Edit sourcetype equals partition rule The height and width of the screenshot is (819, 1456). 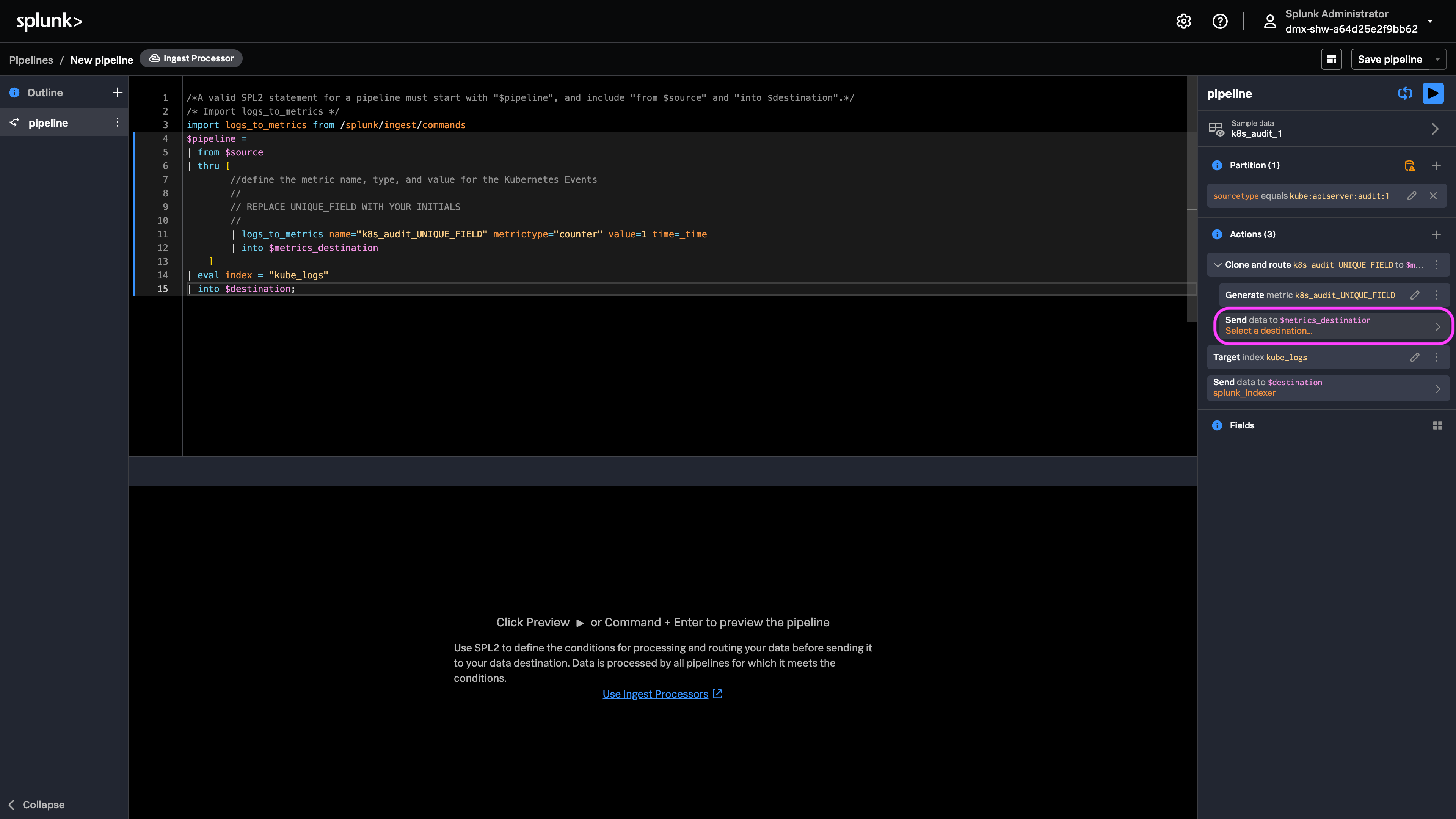pyautogui.click(x=1412, y=196)
